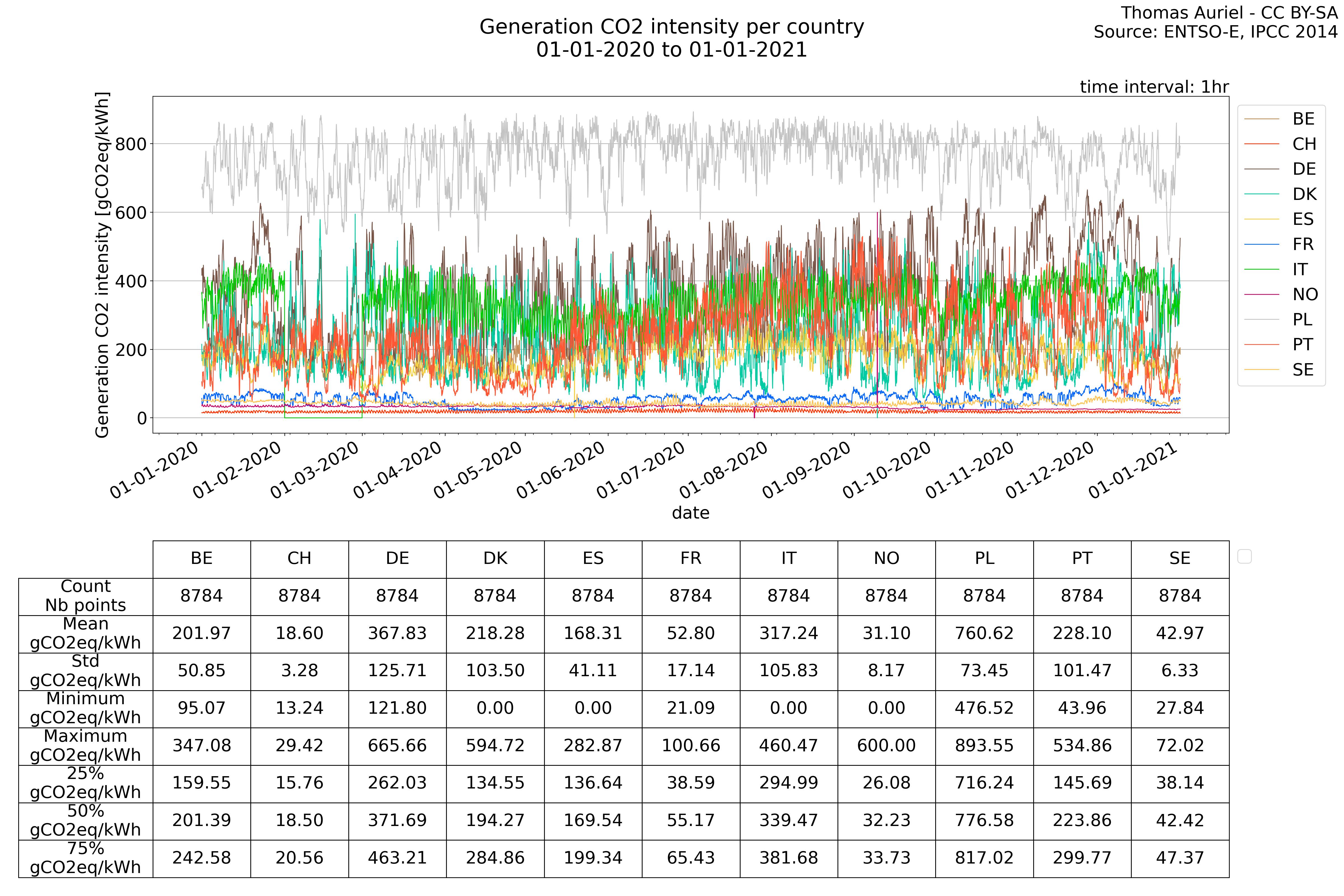
Task: Click the DE legend label
Action: click(x=1304, y=169)
